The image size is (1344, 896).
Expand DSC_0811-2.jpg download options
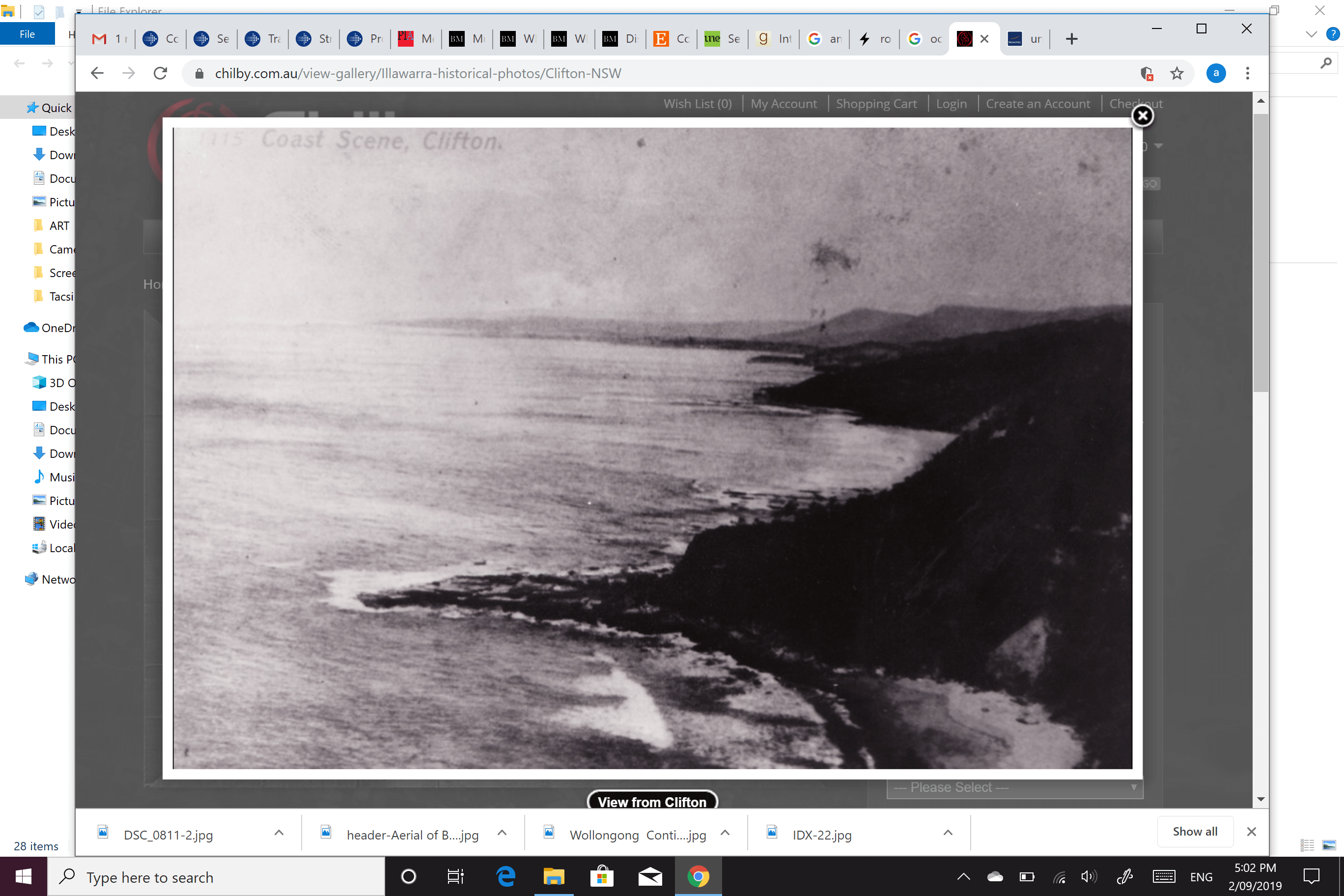279,833
